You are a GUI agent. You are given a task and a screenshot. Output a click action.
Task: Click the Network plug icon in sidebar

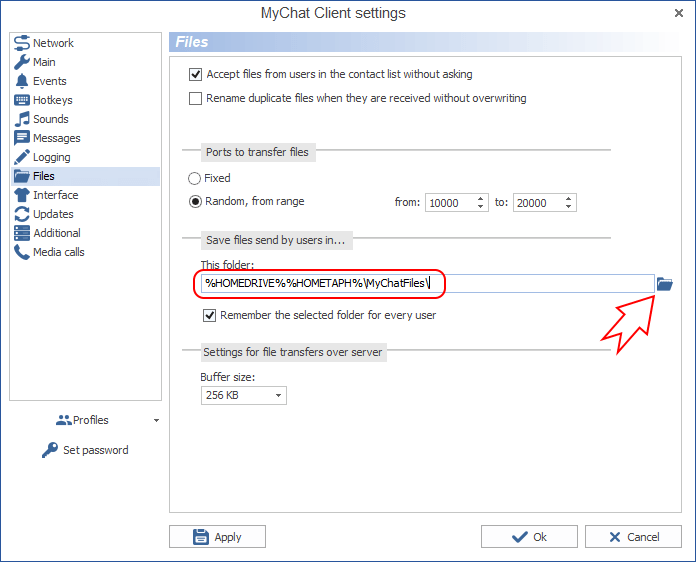tap(21, 43)
